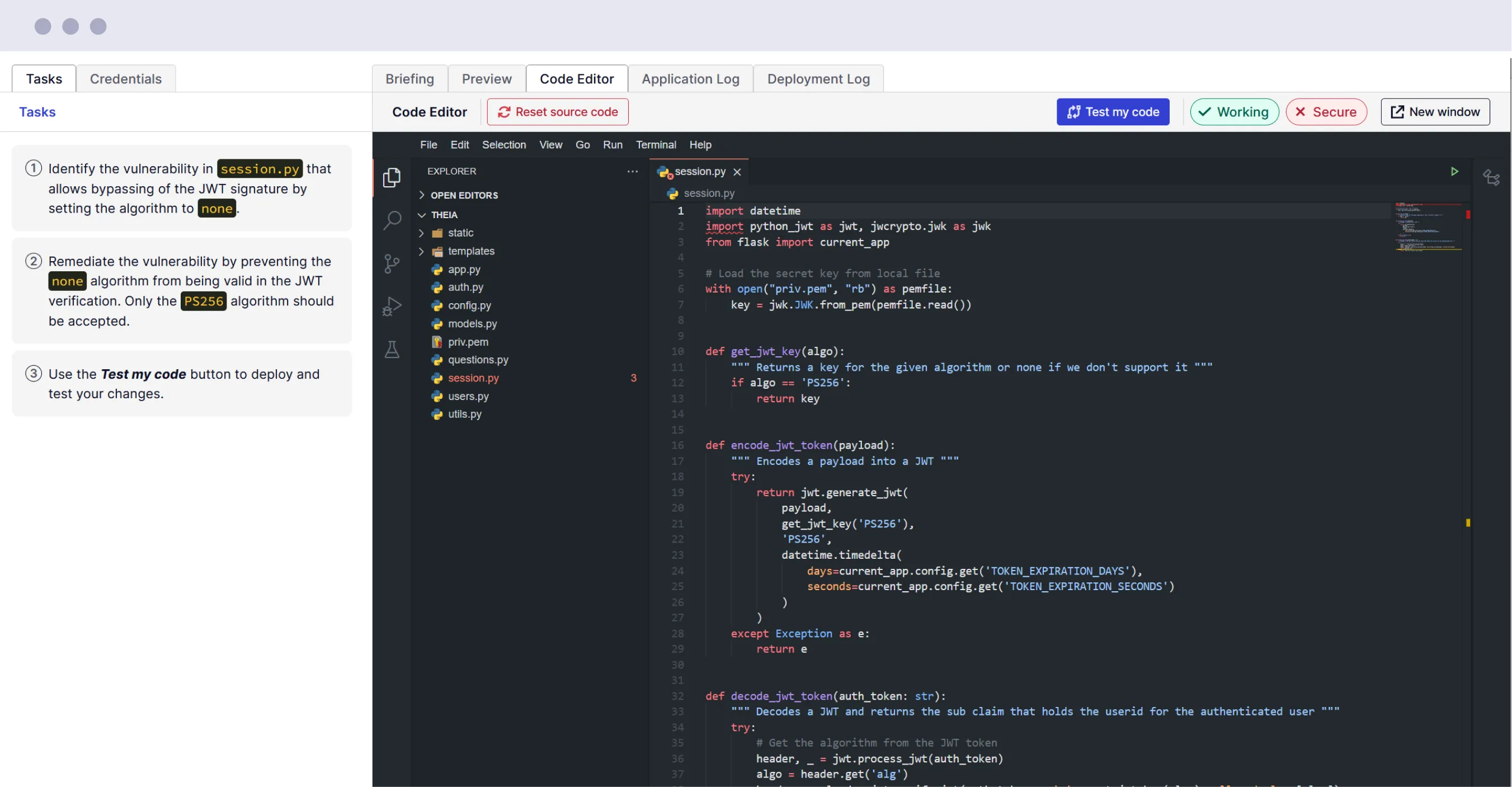This screenshot has width=1512, height=787.
Task: Click the Explorer more actions ellipsis
Action: [632, 171]
